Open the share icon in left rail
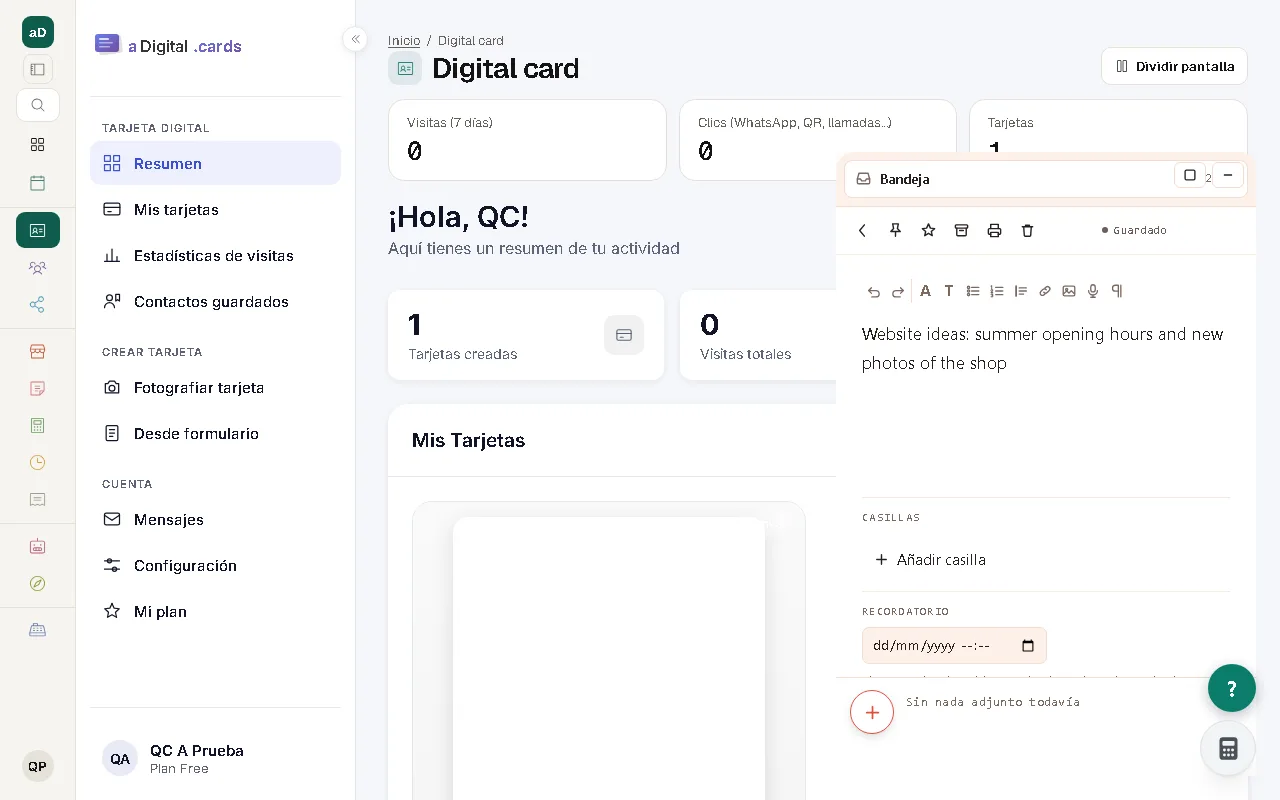This screenshot has height=800, width=1280. pos(38,305)
